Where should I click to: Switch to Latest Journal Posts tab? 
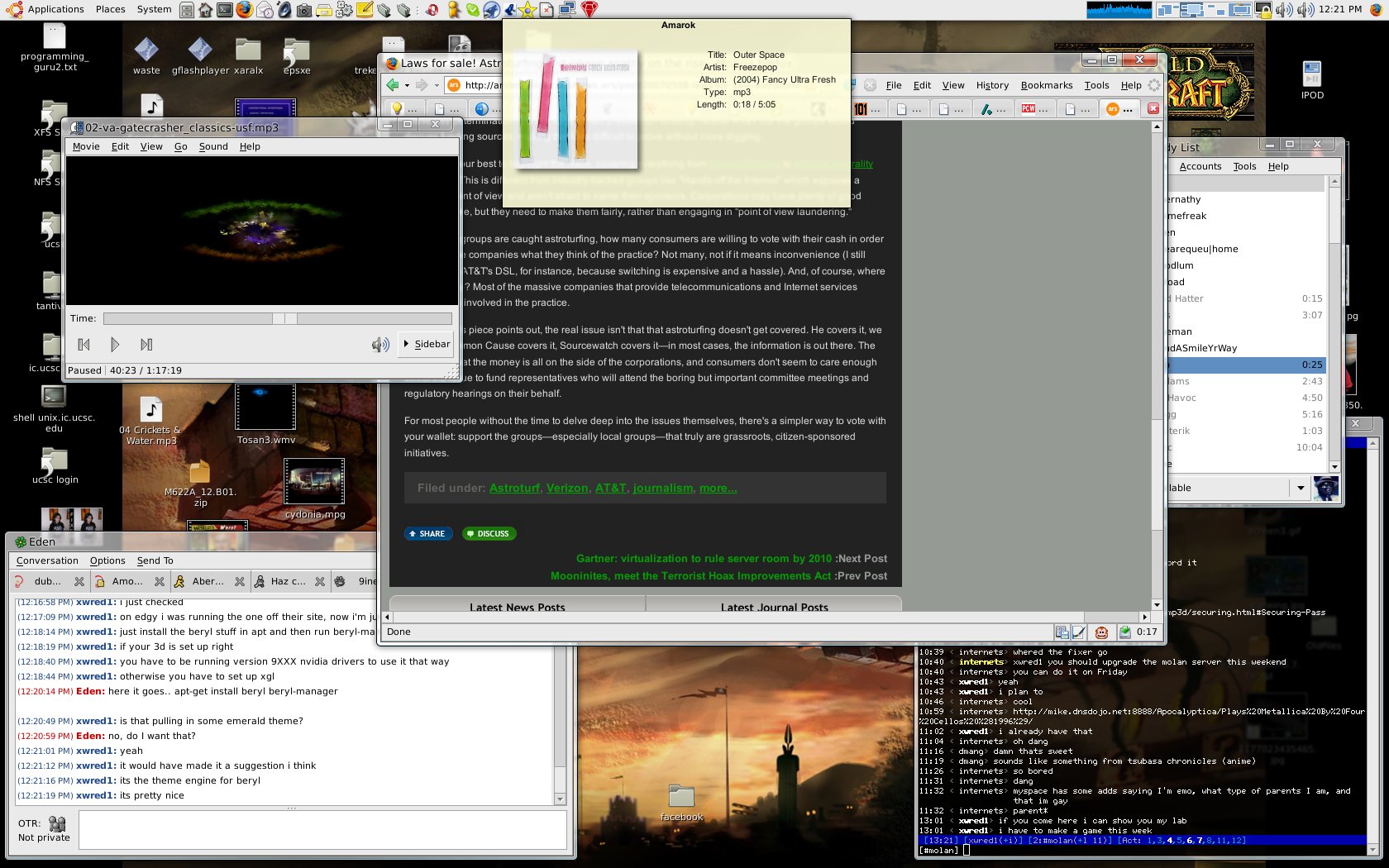click(774, 606)
